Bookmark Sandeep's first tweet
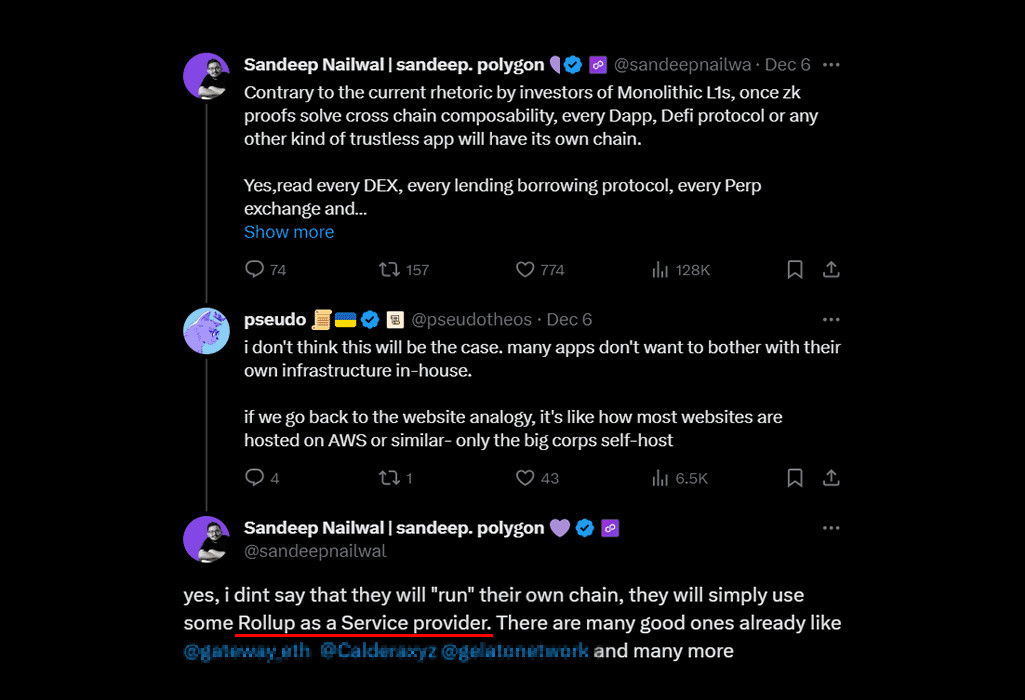This screenshot has height=700, width=1025. (x=795, y=269)
